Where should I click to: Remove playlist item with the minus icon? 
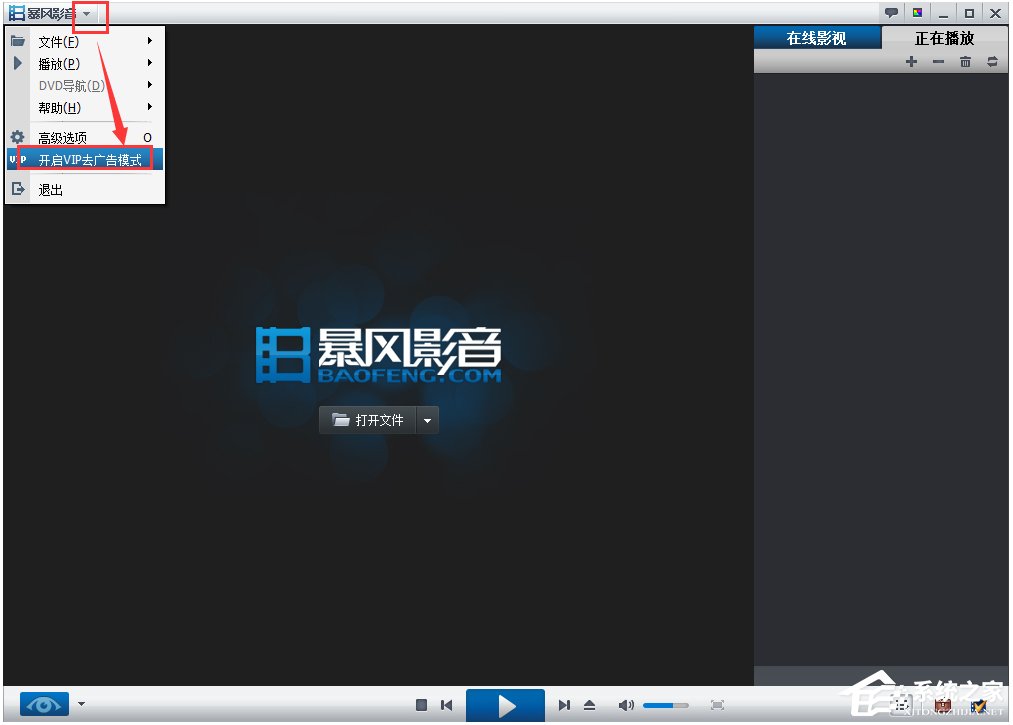[938, 61]
